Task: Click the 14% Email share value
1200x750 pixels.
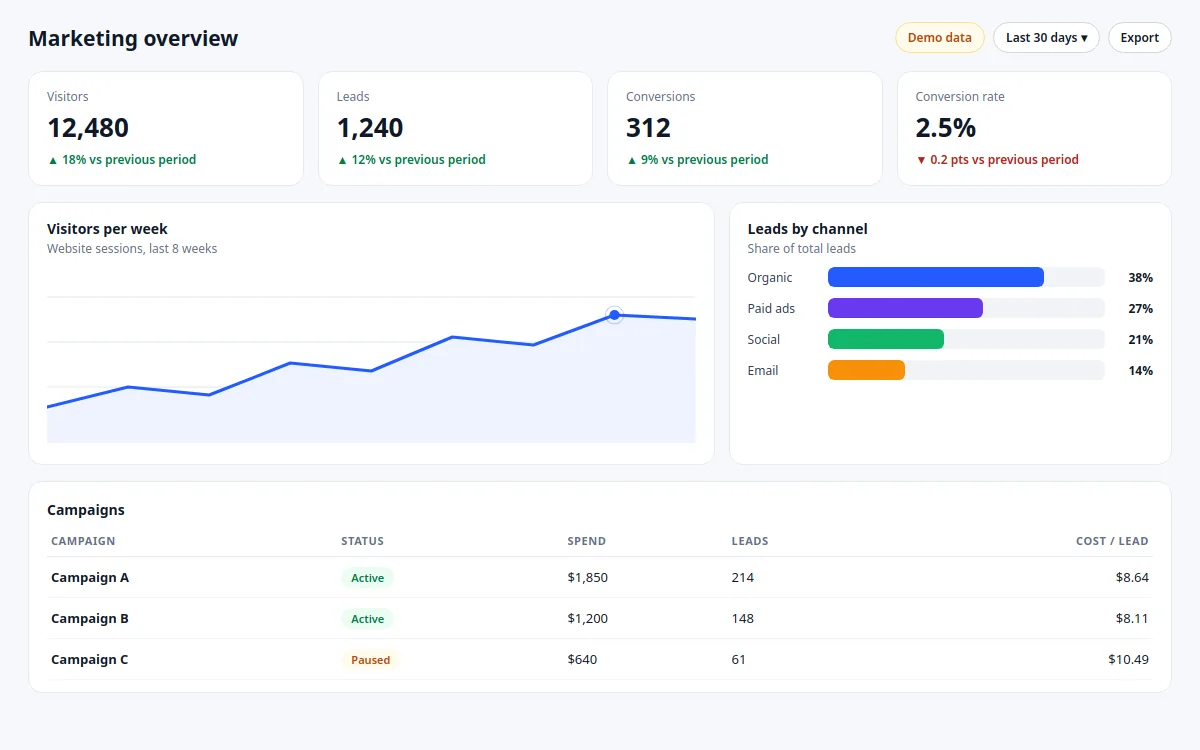Action: point(1140,370)
